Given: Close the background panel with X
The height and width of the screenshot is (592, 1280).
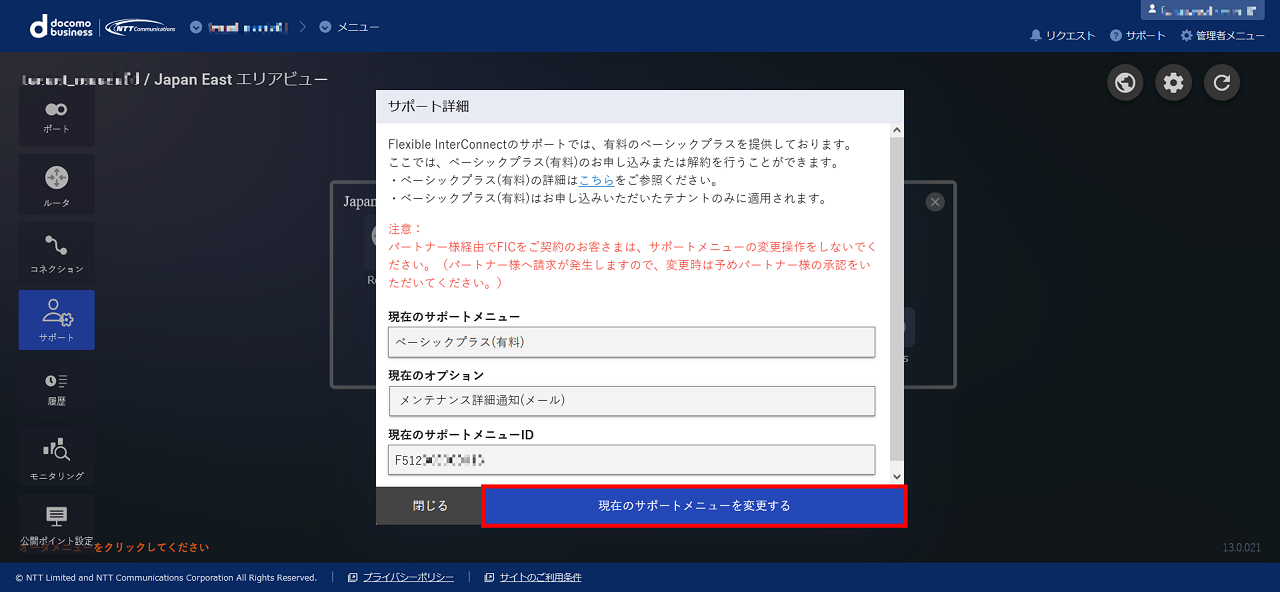Looking at the screenshot, I should pyautogui.click(x=935, y=202).
